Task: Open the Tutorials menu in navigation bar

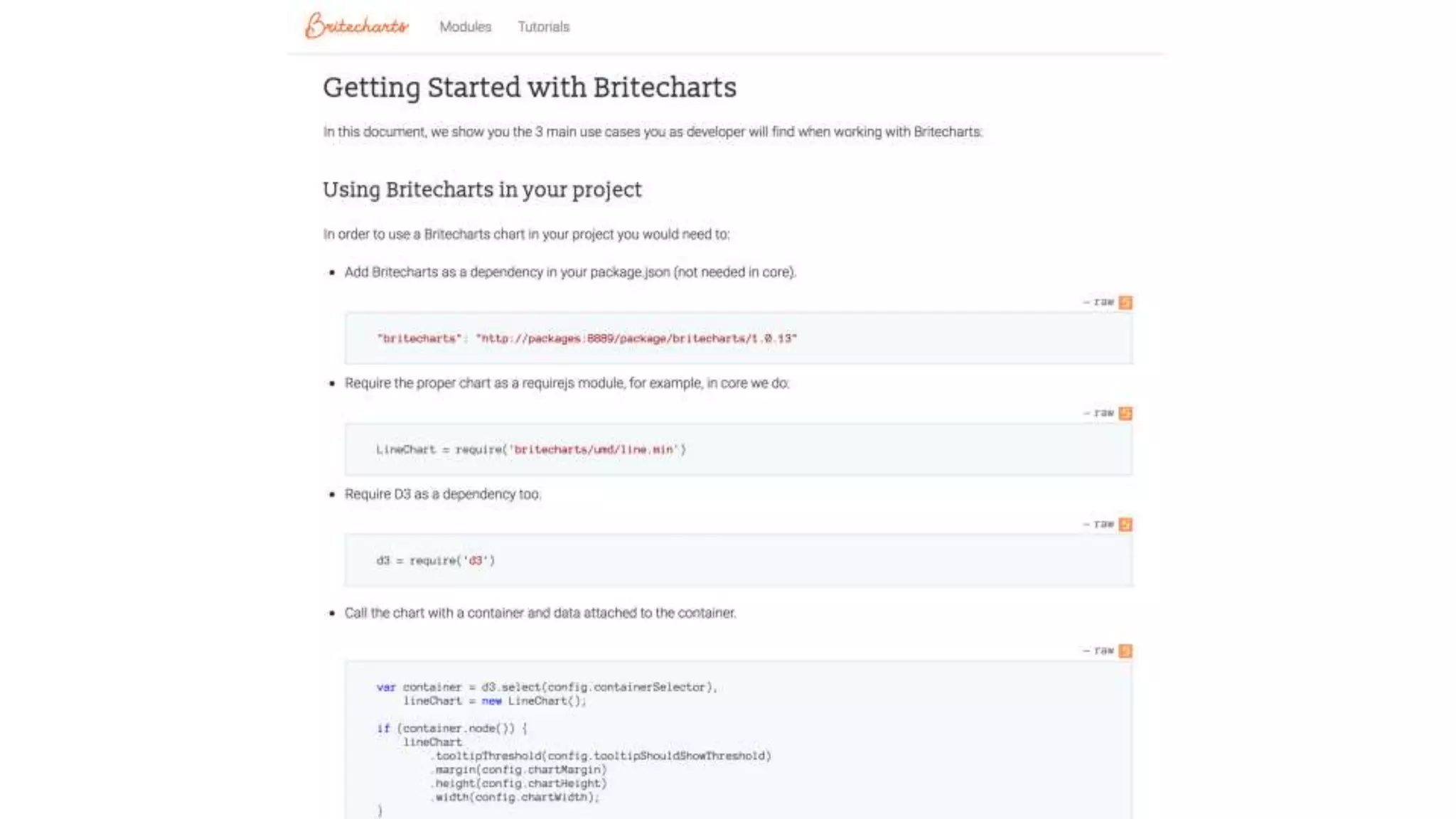Action: (x=544, y=27)
